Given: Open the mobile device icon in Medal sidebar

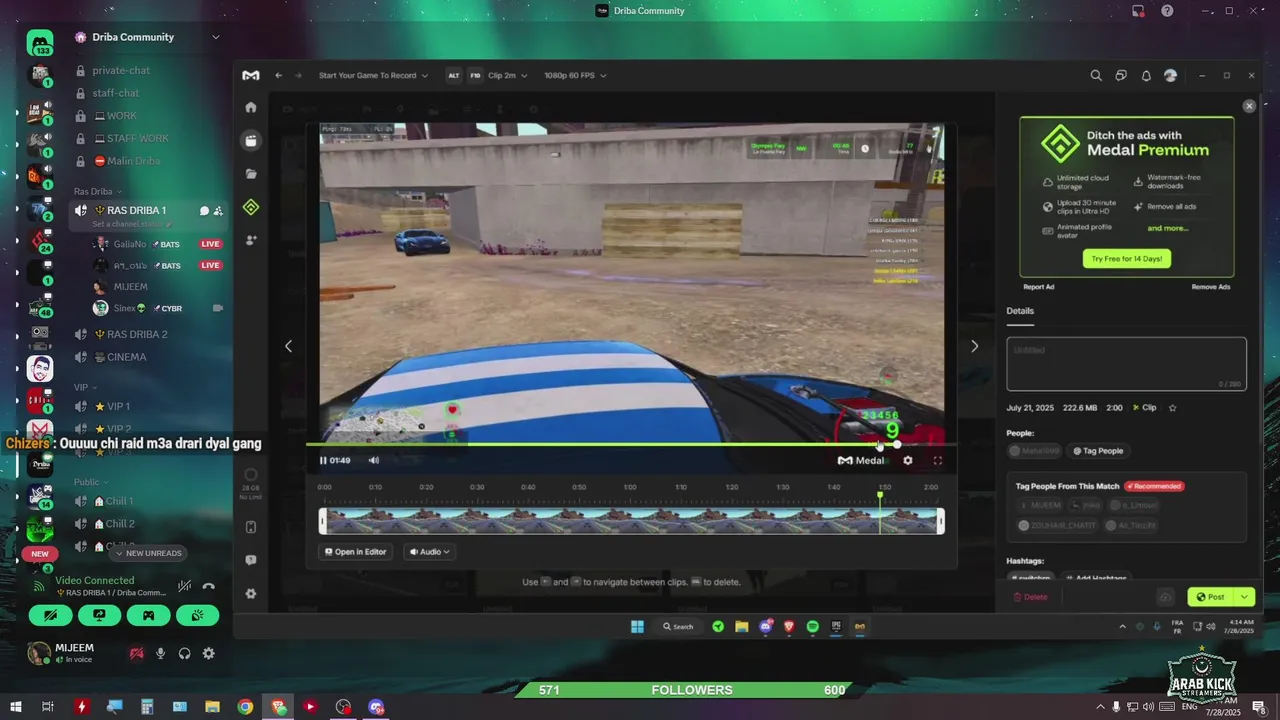Looking at the screenshot, I should pos(251,527).
